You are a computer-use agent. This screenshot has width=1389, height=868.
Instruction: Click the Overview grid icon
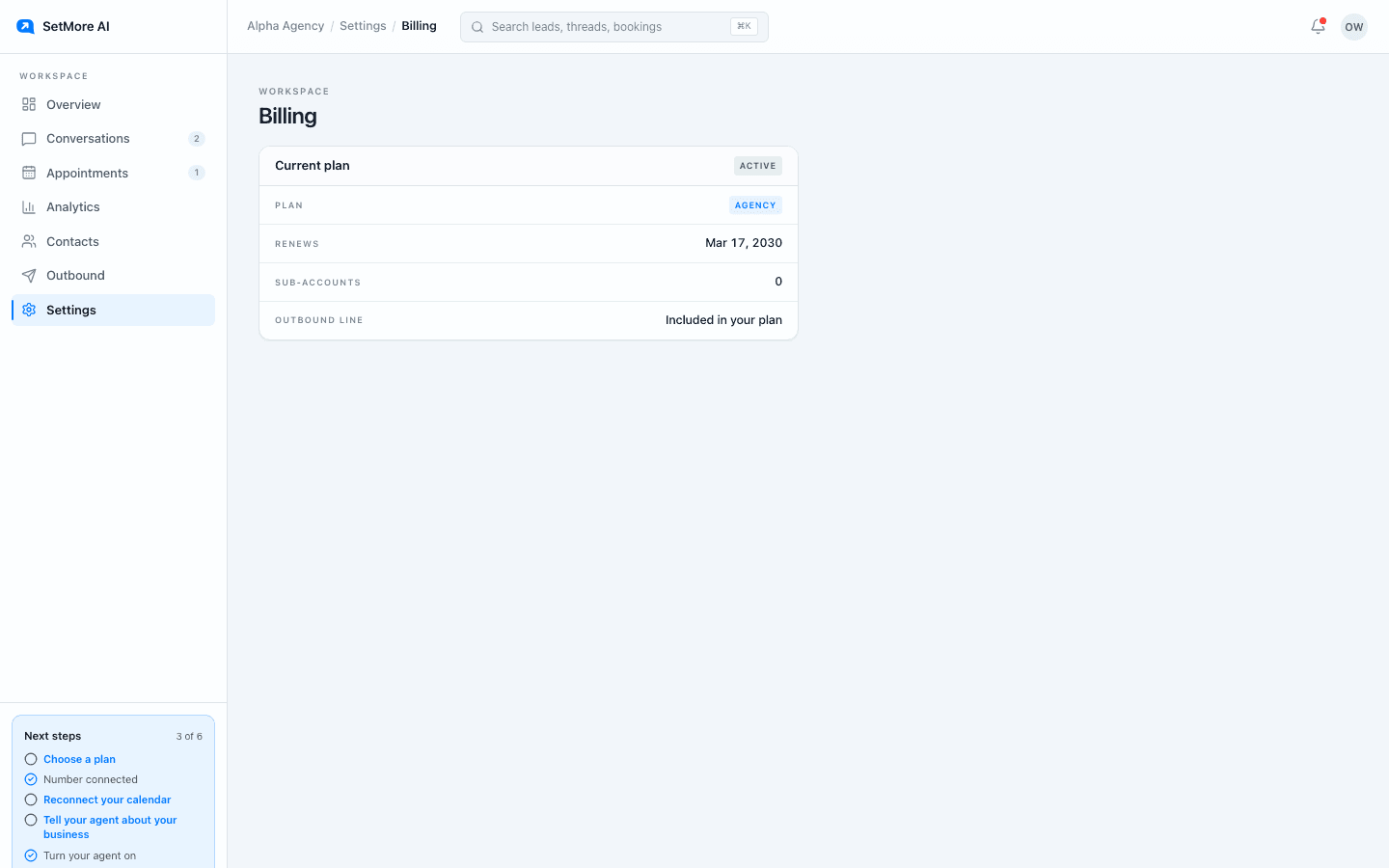point(29,104)
